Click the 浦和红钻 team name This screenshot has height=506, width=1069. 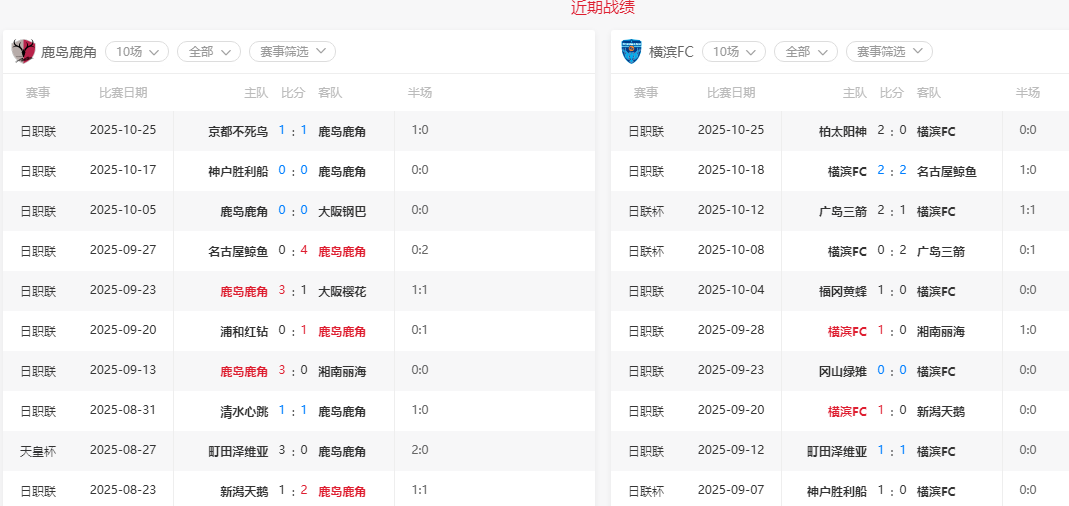(x=244, y=331)
